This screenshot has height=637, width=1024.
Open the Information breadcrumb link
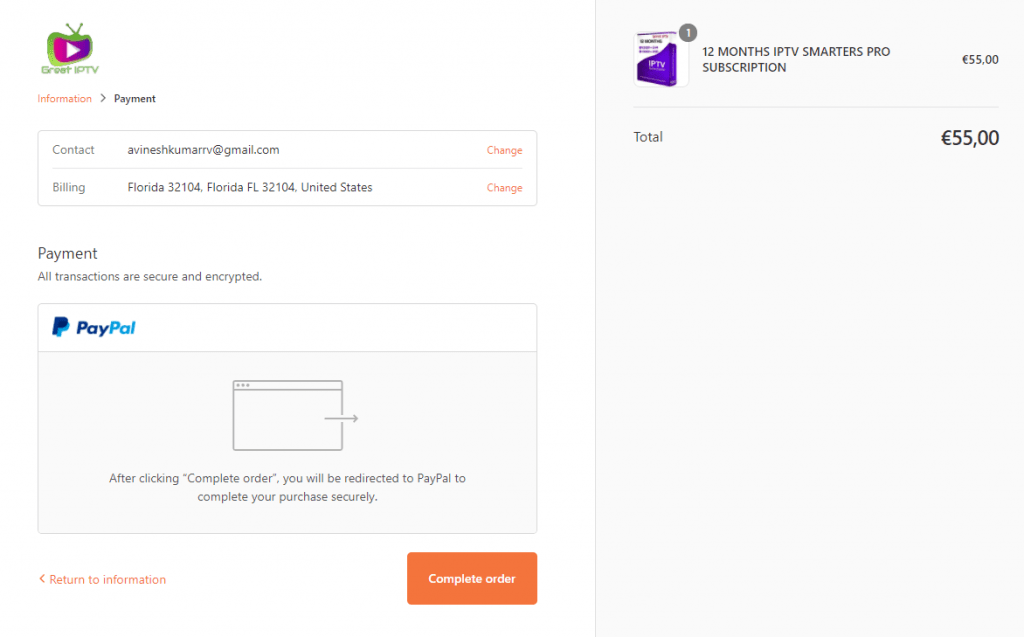(x=65, y=99)
